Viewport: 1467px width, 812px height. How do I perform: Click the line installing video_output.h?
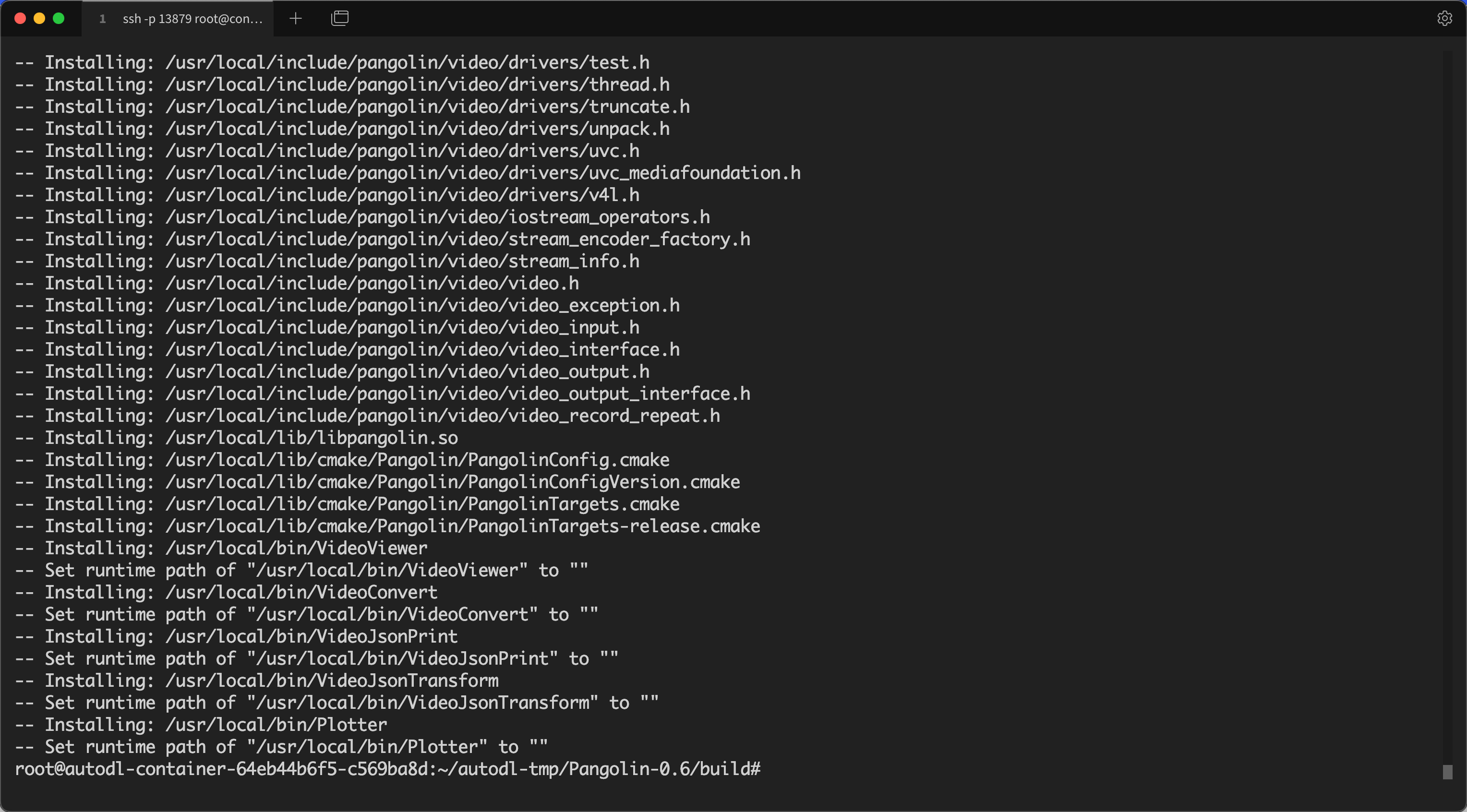tap(332, 372)
